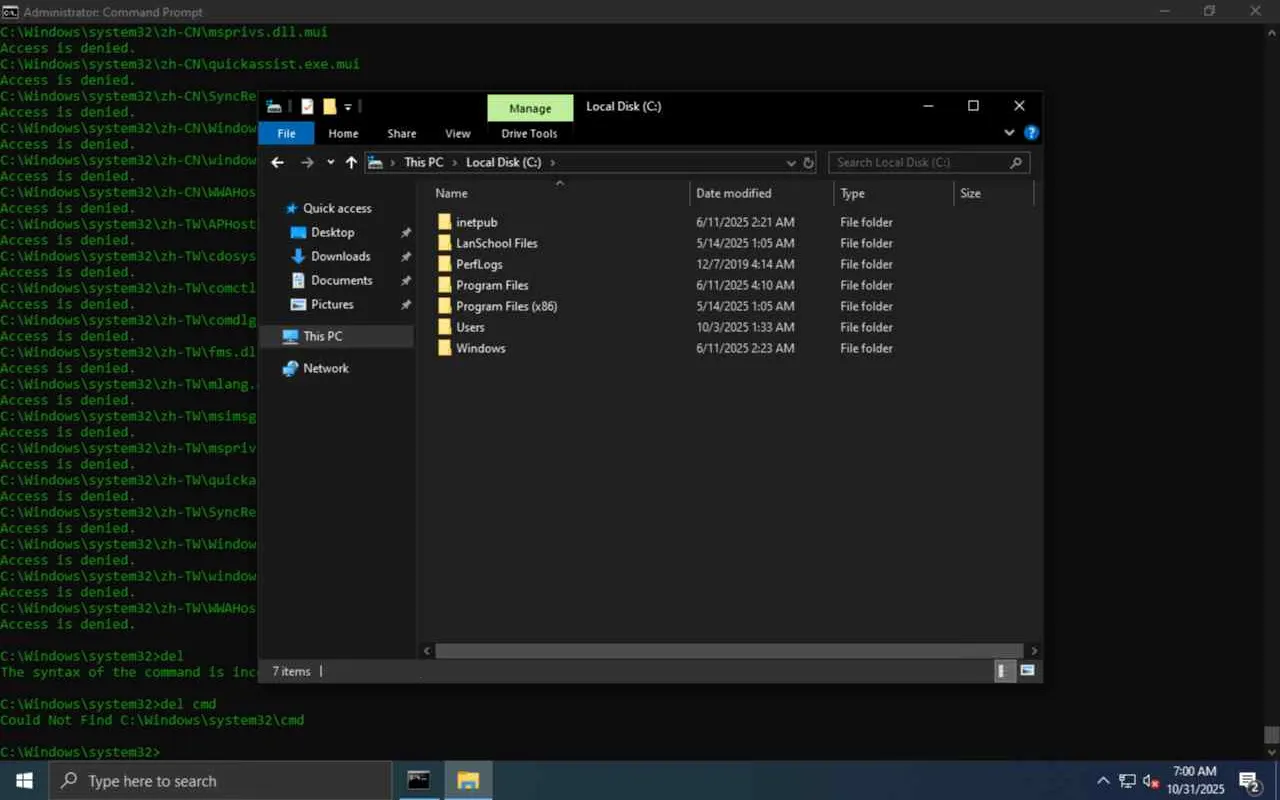The height and width of the screenshot is (800, 1280).
Task: Click the magnifying glass search icon
Action: click(1016, 162)
